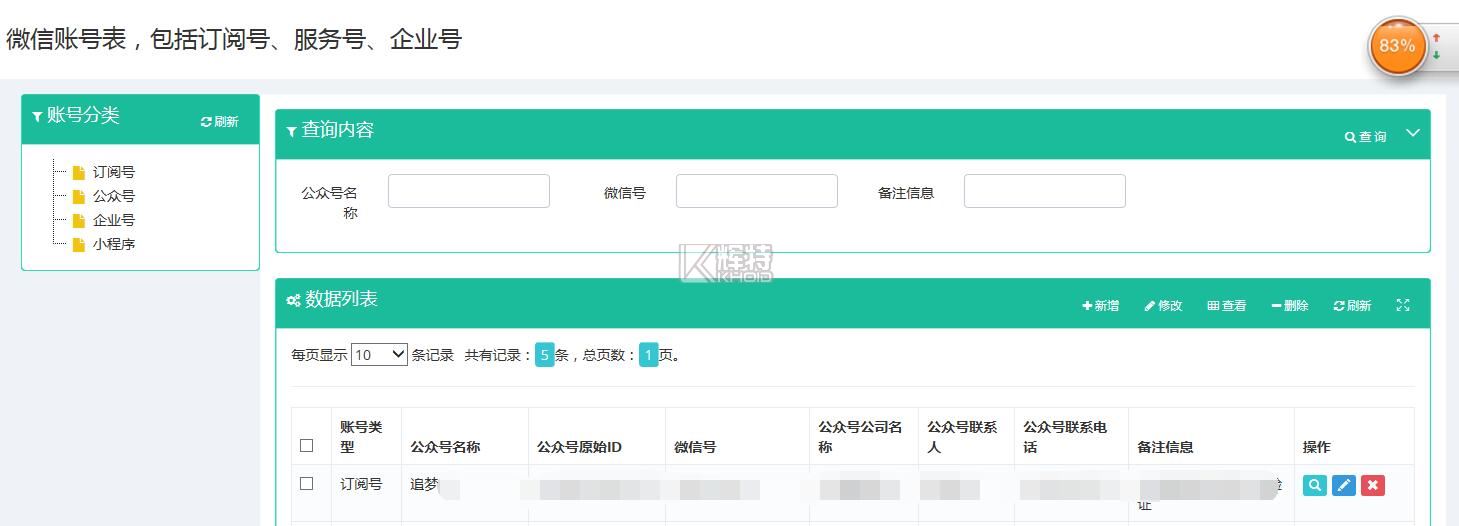Click 查看 view in data list toolbar
Image resolution: width=1459 pixels, height=526 pixels.
[x=1227, y=306]
